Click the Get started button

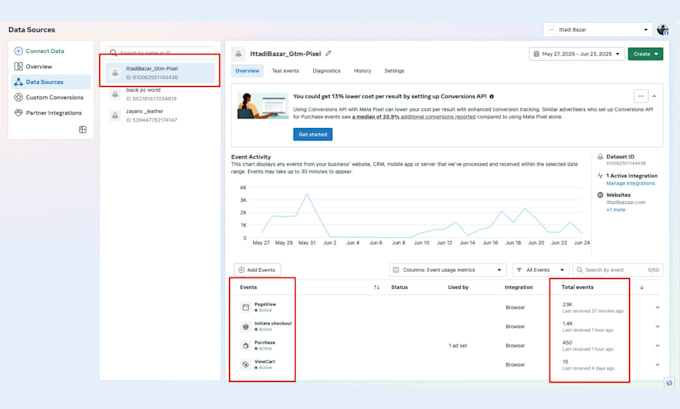pyautogui.click(x=313, y=134)
